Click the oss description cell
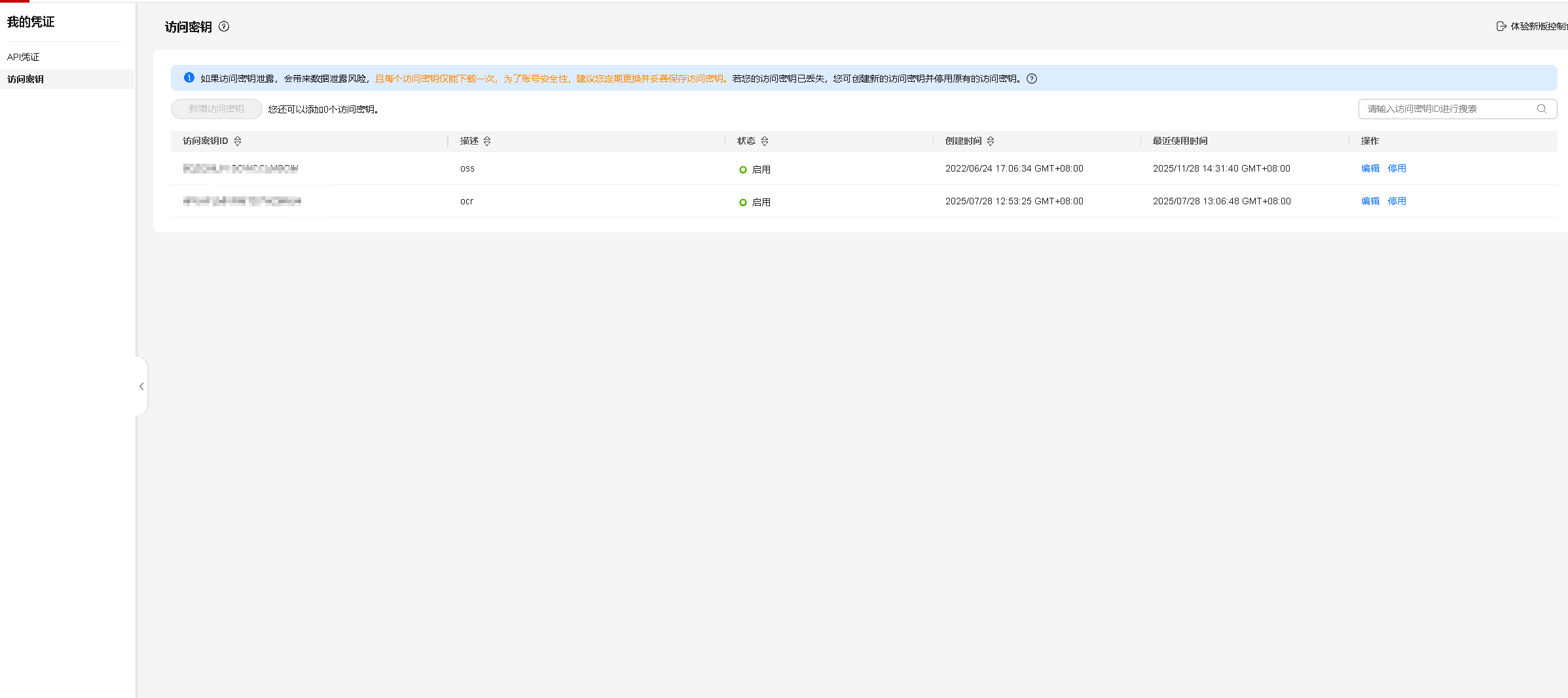This screenshot has width=1568, height=698. pos(467,168)
